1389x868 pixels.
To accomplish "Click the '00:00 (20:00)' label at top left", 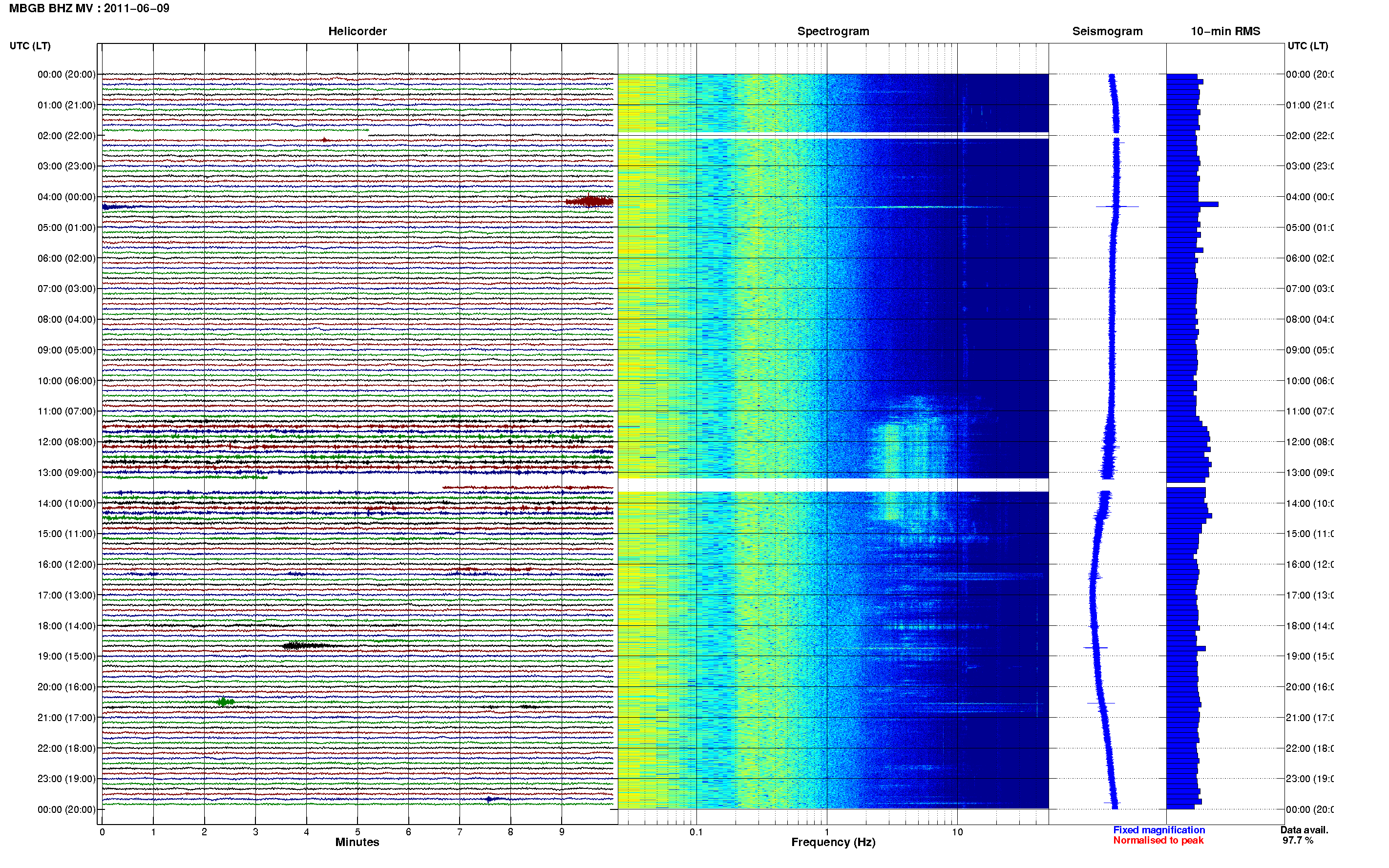I will coord(66,74).
